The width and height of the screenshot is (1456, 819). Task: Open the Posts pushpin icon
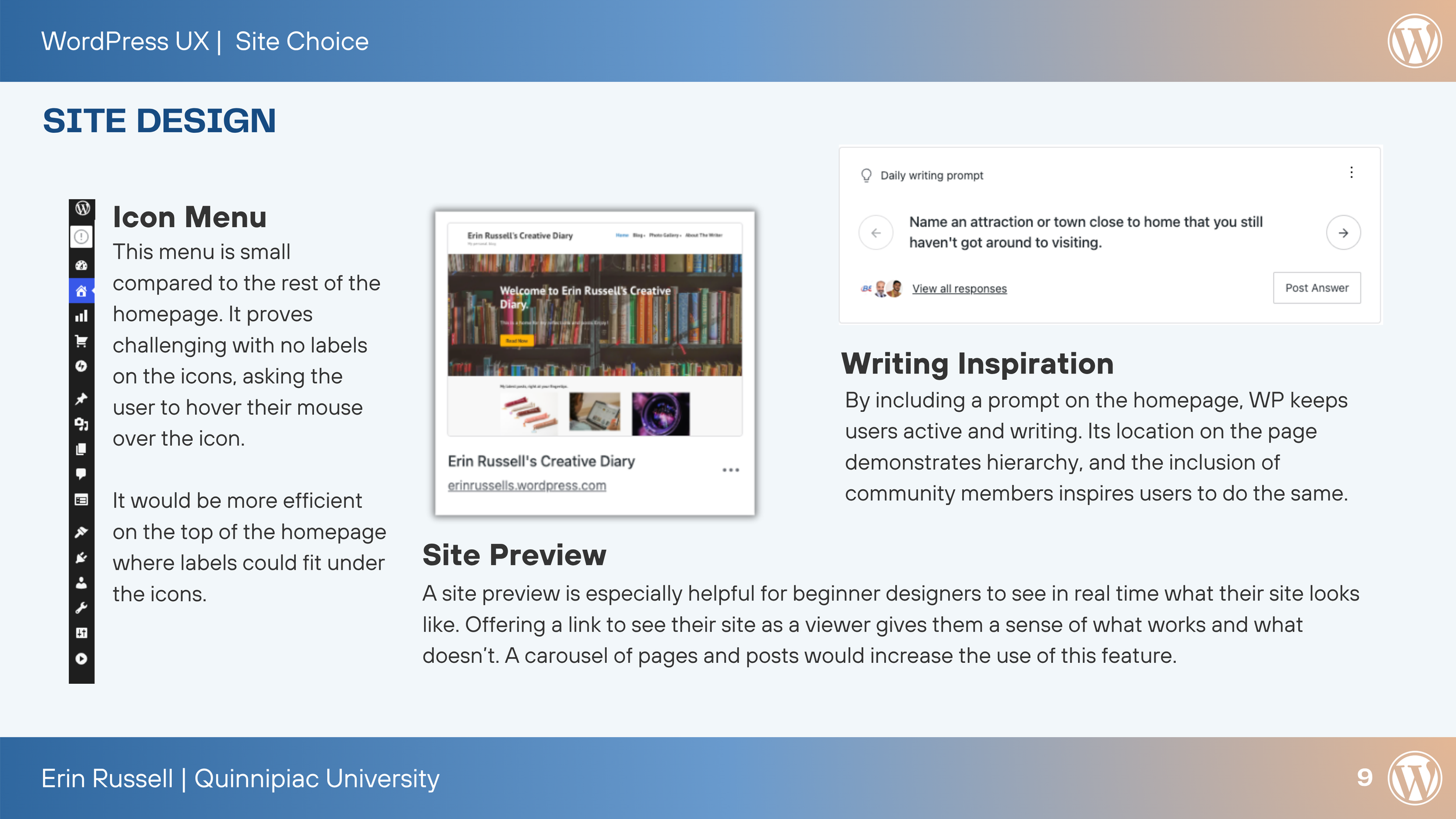[x=82, y=399]
